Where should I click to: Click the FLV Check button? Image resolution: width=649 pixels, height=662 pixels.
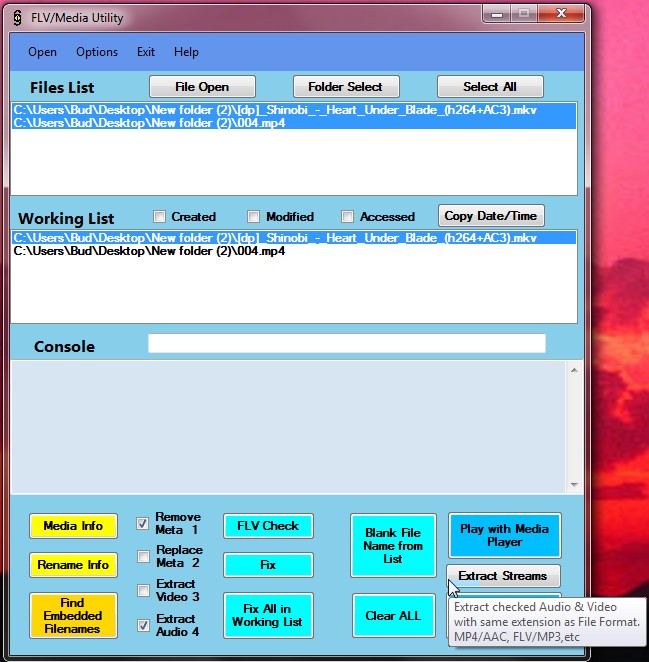(269, 526)
